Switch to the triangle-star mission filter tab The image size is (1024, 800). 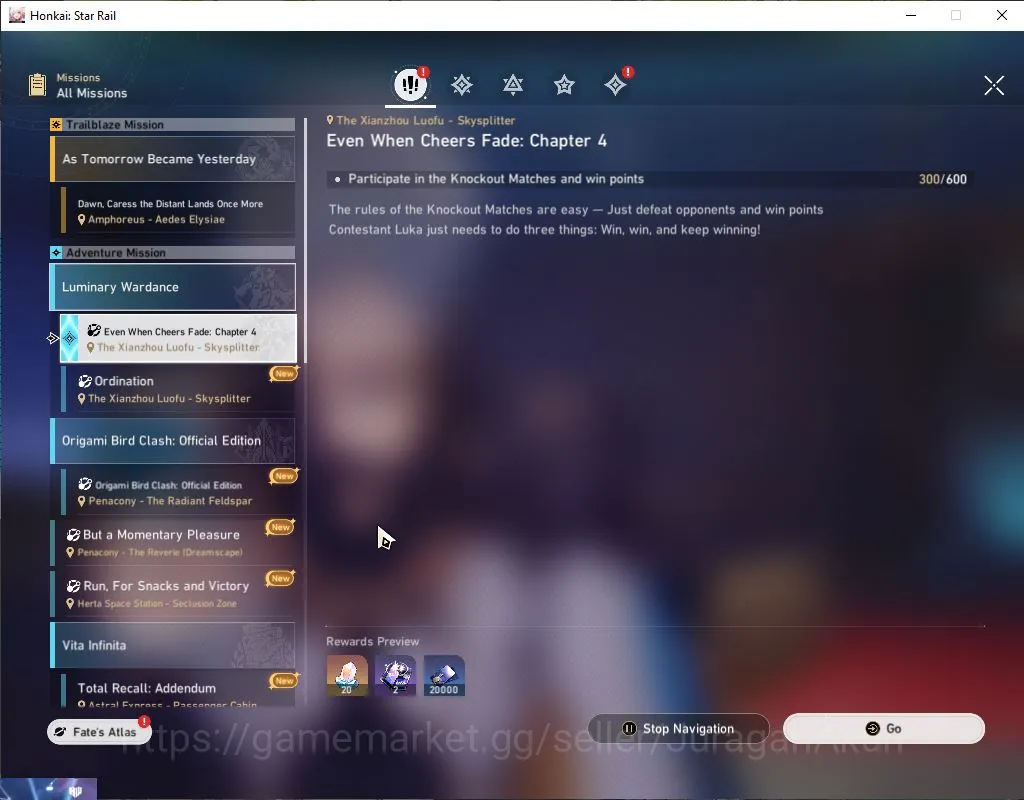coord(513,85)
